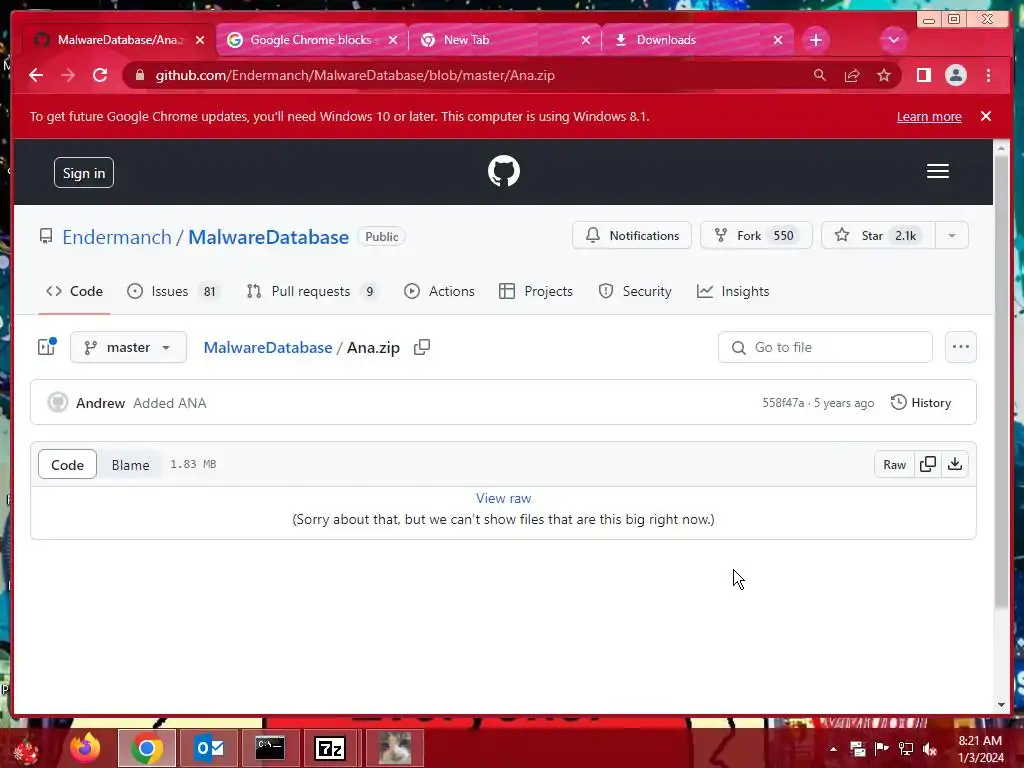The height and width of the screenshot is (768, 1024).
Task: Download the raw Ana.zip file
Action: click(x=955, y=464)
